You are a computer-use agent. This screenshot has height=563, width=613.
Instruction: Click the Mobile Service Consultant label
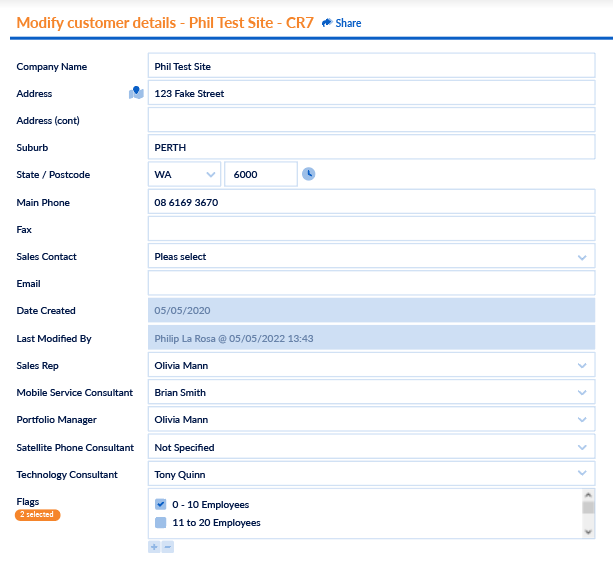tap(75, 393)
